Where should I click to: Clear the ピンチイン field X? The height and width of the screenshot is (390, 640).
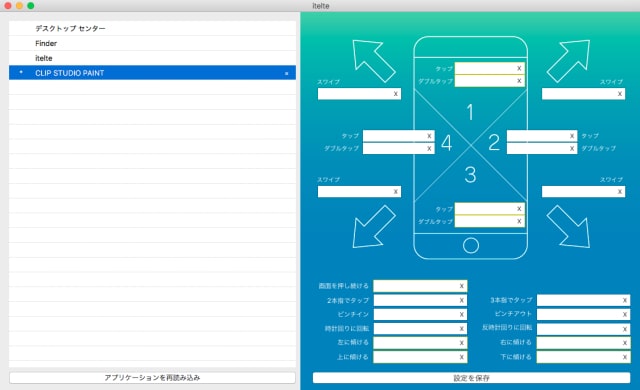pos(462,315)
